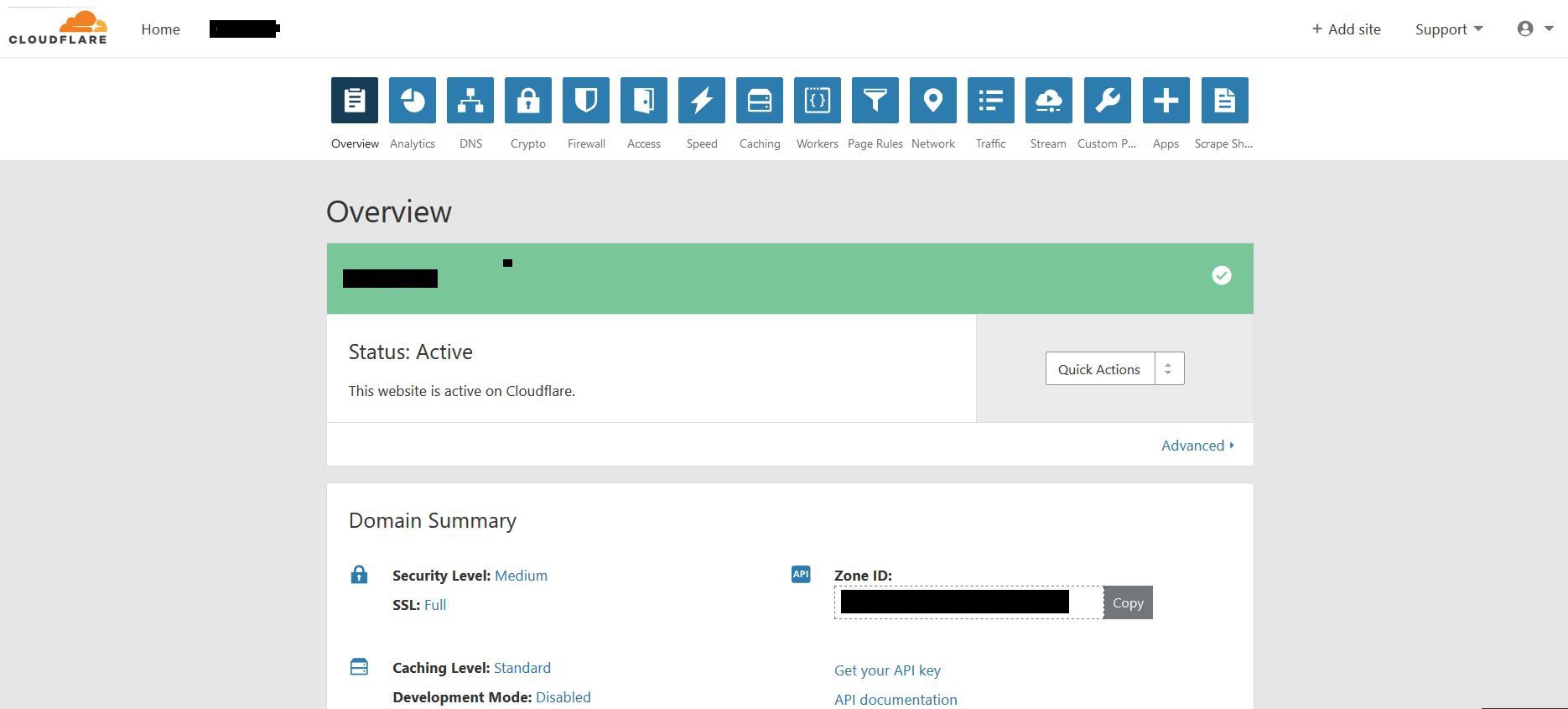The height and width of the screenshot is (709, 1568).
Task: Copy the Zone ID
Action: tap(1128, 602)
